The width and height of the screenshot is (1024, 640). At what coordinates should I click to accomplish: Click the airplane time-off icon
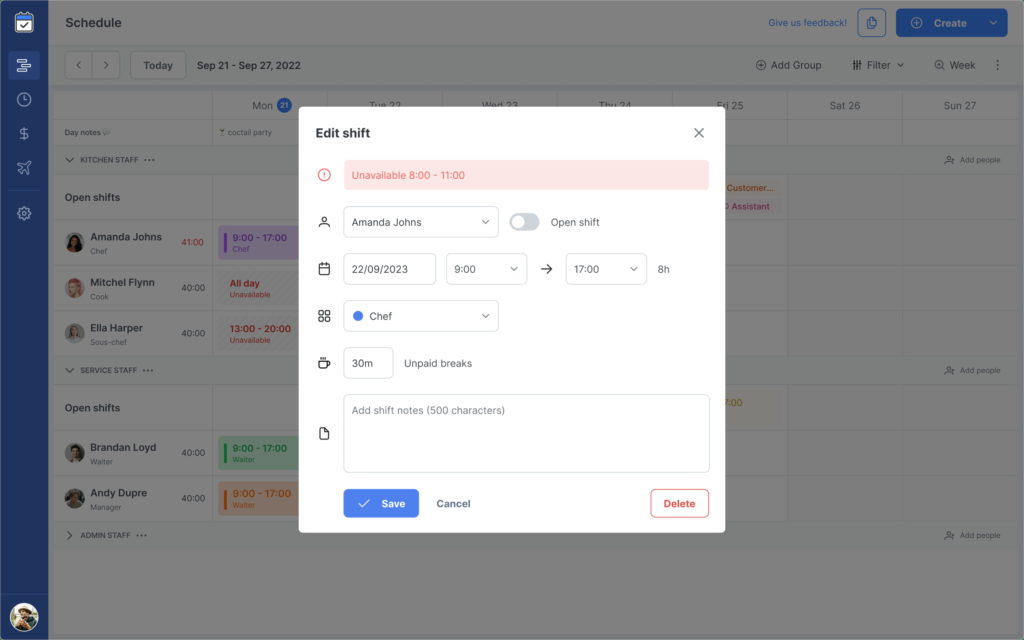click(x=24, y=168)
